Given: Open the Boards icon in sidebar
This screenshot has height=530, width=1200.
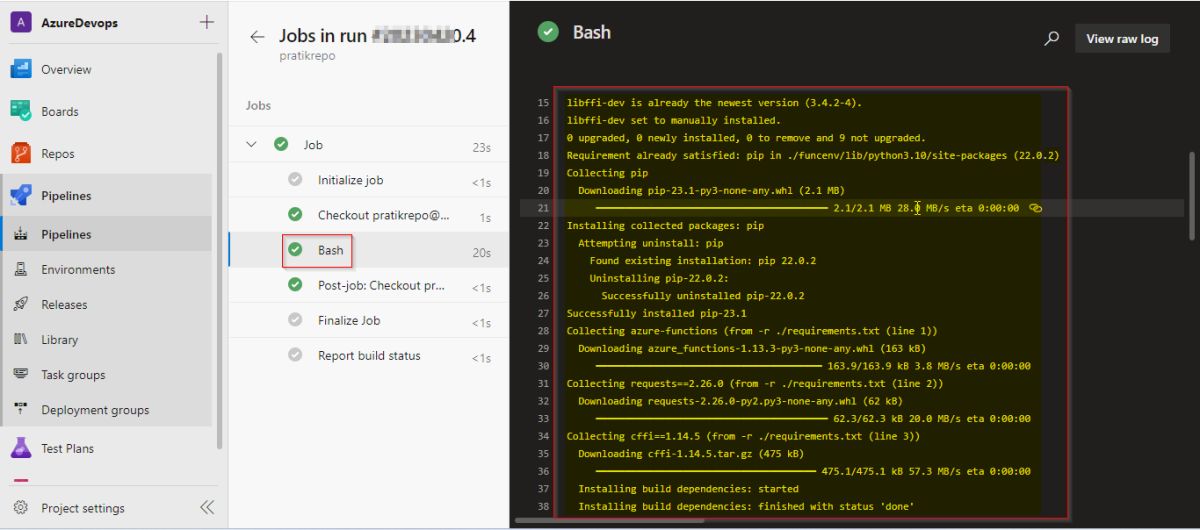Looking at the screenshot, I should pos(21,111).
